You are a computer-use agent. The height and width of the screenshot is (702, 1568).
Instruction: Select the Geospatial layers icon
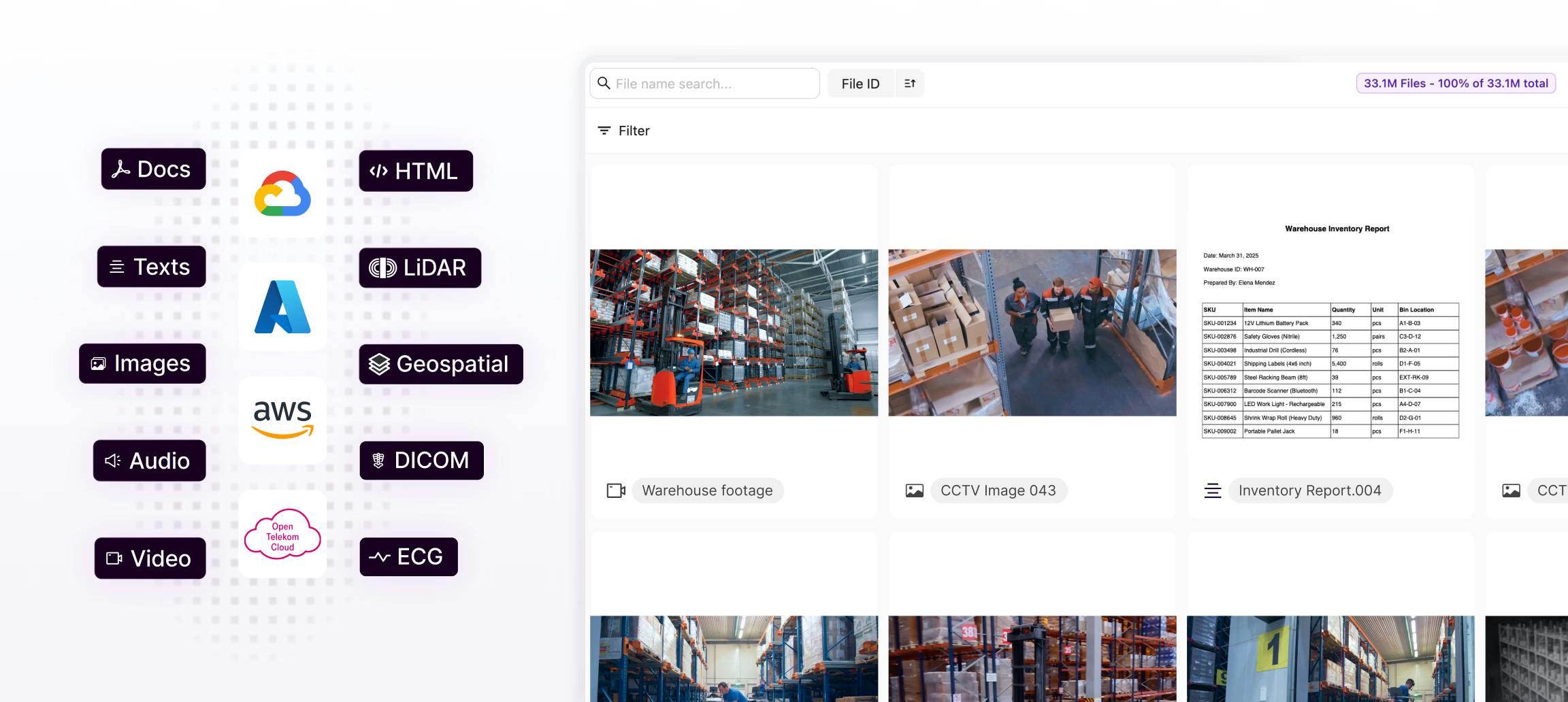[x=379, y=365]
